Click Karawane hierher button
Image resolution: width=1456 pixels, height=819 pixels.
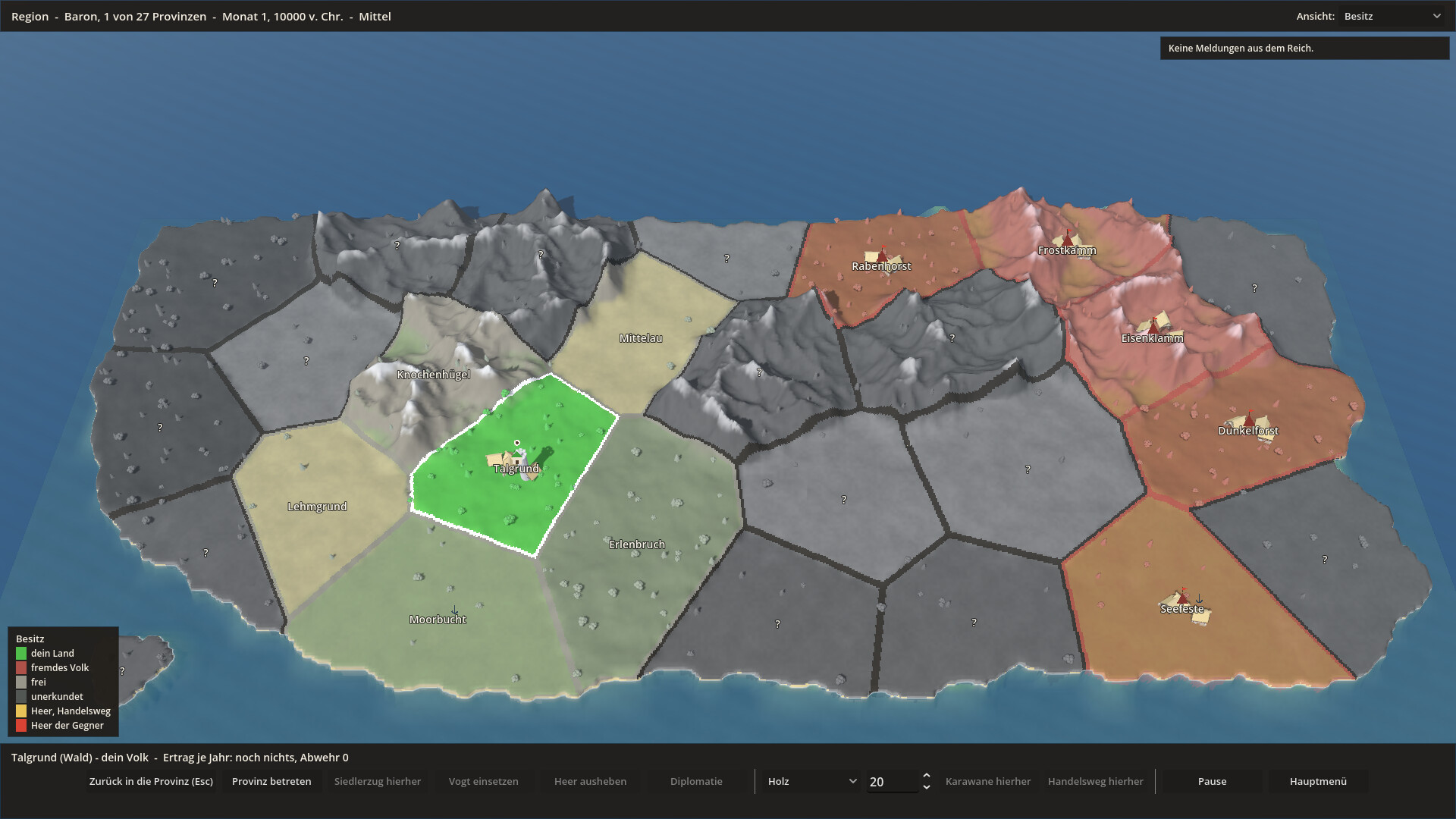pyautogui.click(x=988, y=781)
